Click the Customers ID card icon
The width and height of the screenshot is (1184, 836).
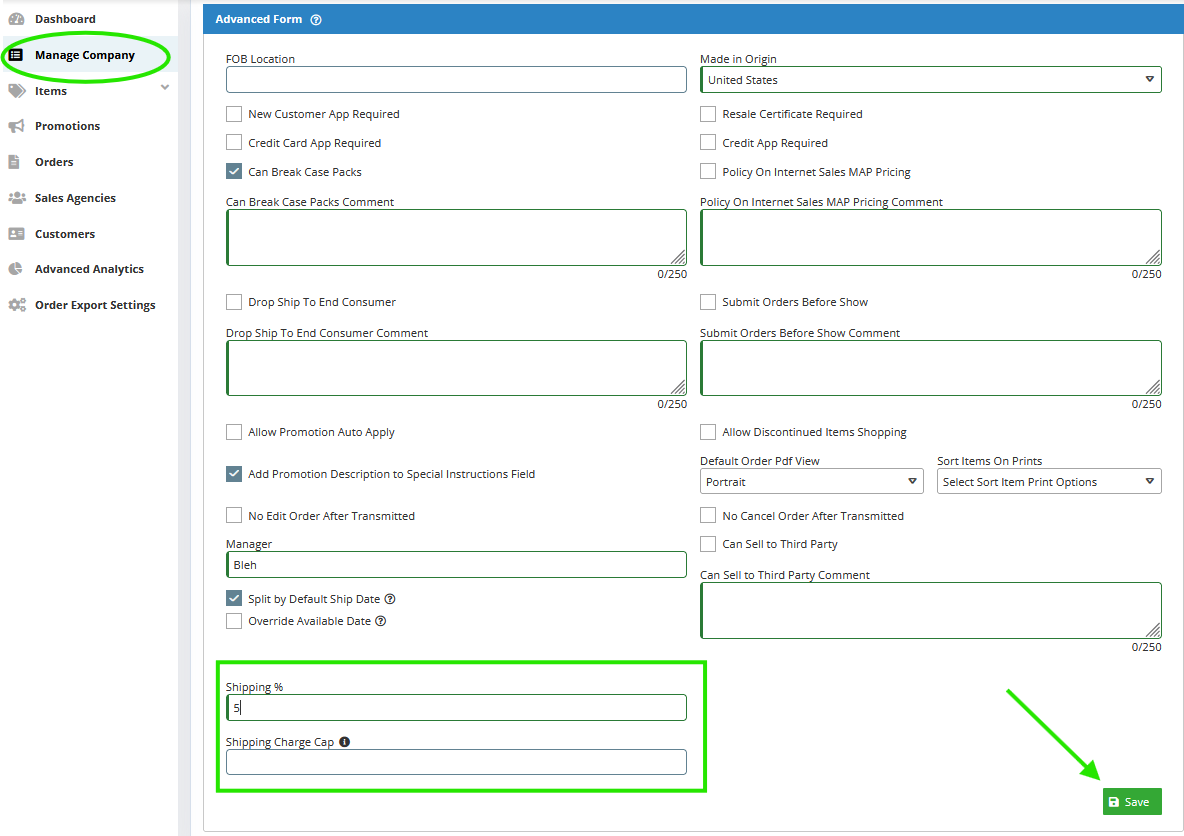point(17,234)
